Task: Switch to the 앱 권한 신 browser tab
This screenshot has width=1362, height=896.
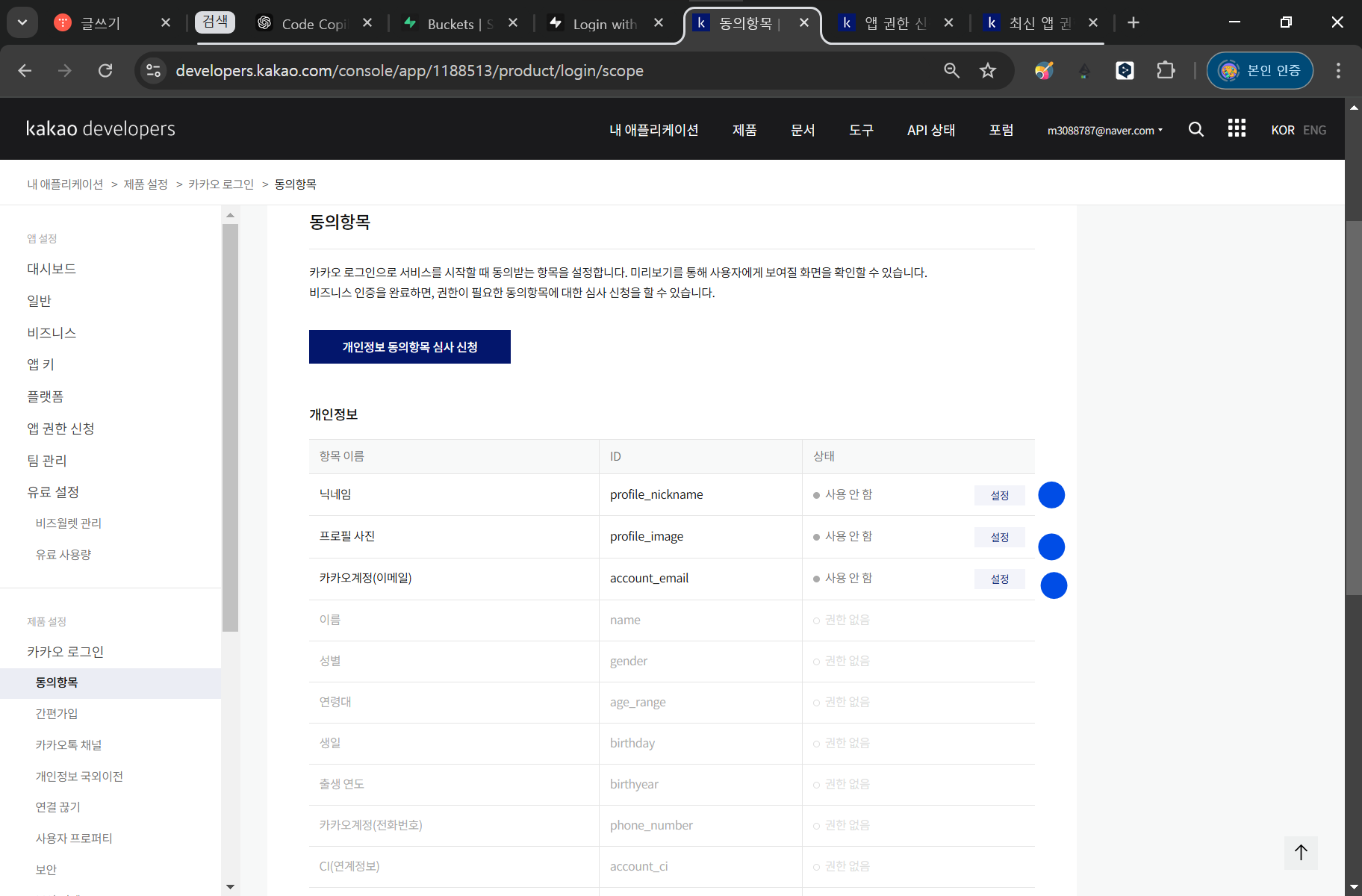Action: click(x=895, y=23)
